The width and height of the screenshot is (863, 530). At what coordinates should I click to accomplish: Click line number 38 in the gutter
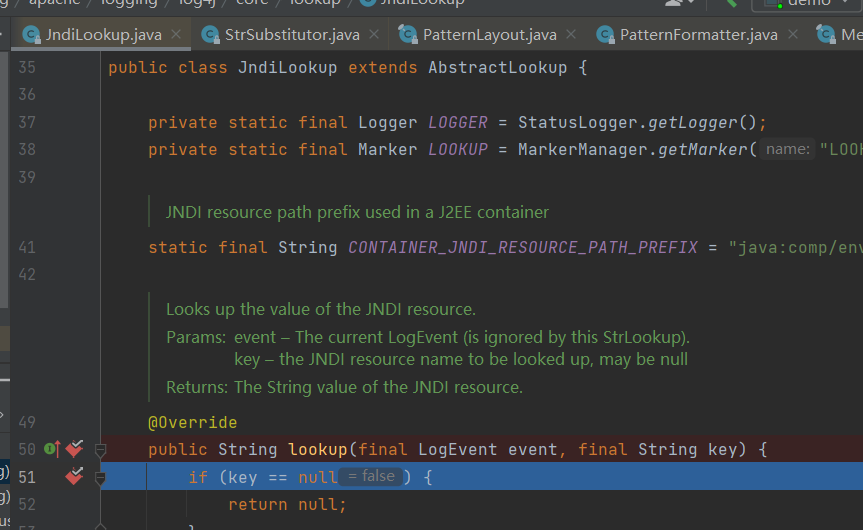pyautogui.click(x=27, y=150)
